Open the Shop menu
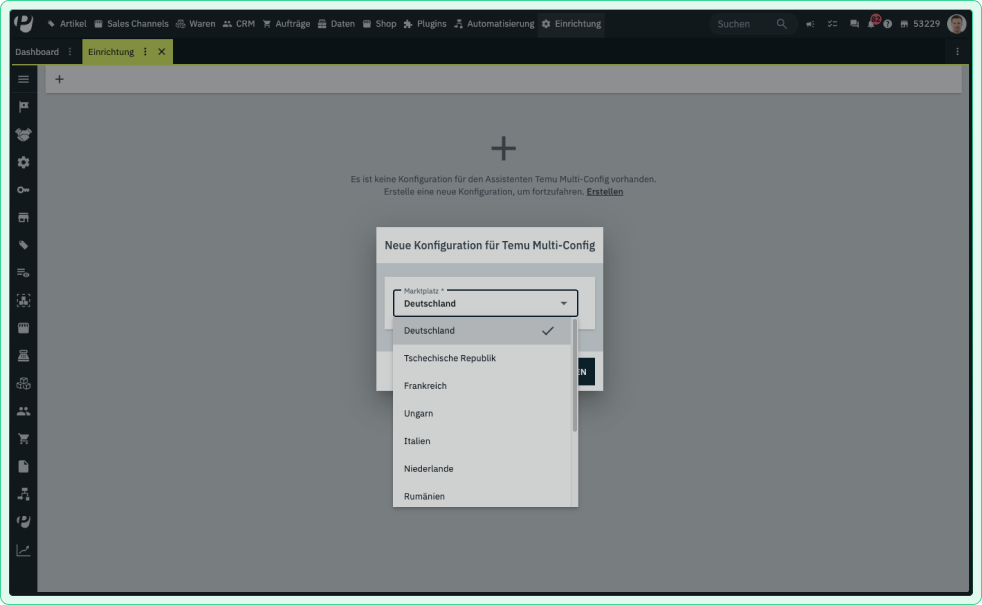Image resolution: width=982 pixels, height=605 pixels. (380, 24)
